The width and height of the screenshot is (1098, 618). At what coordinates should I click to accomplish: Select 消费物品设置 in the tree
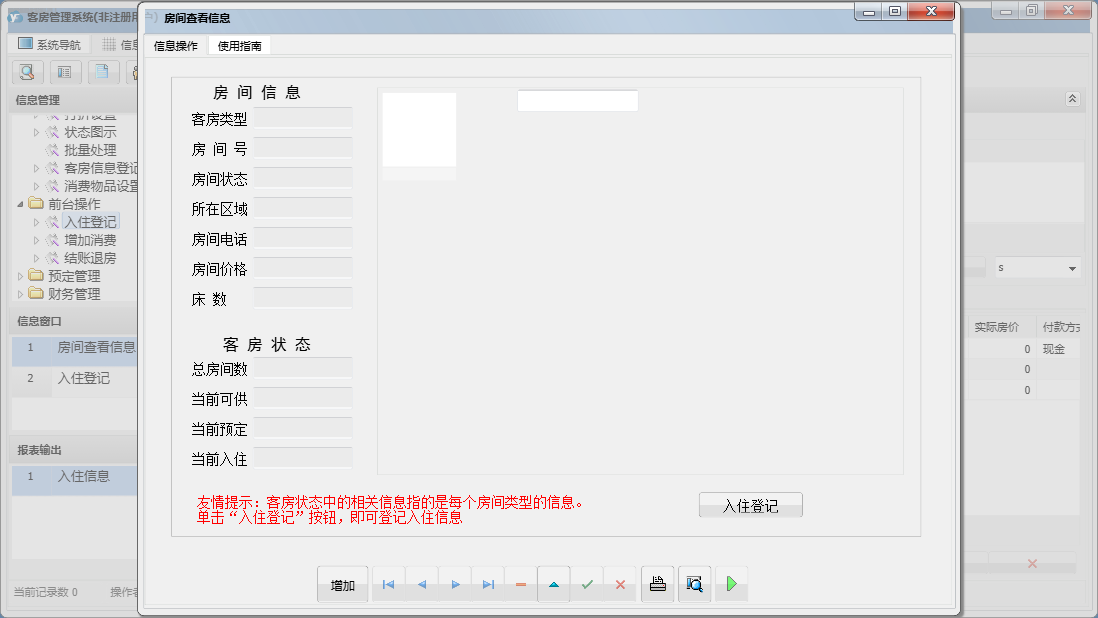tap(101, 187)
